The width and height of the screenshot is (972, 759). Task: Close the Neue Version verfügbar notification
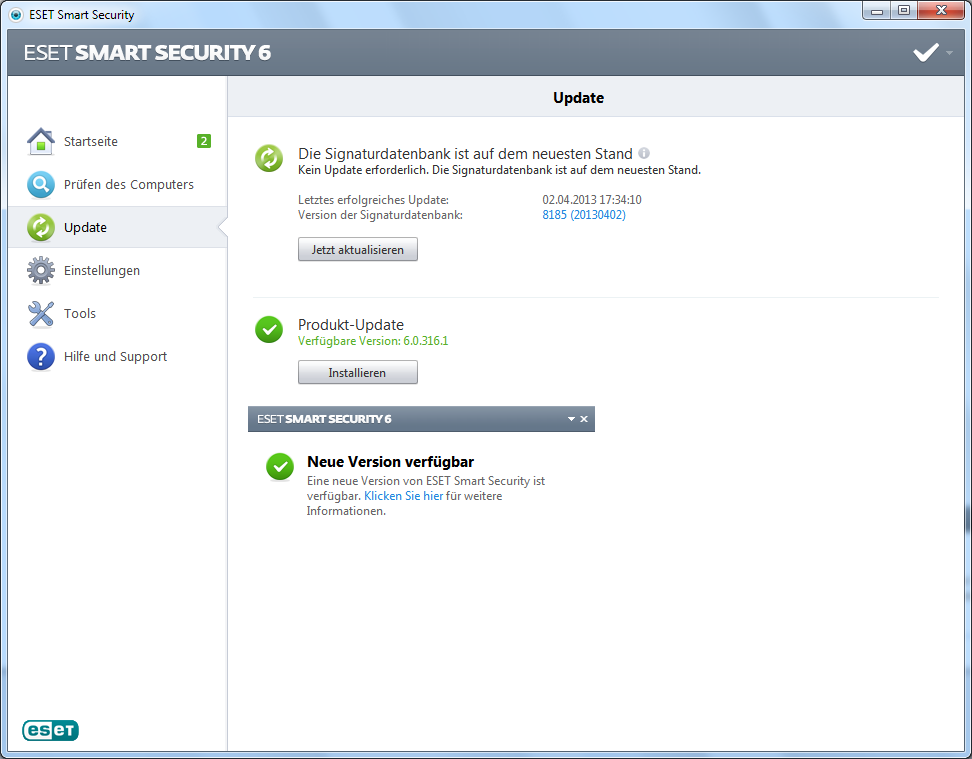[x=584, y=419]
